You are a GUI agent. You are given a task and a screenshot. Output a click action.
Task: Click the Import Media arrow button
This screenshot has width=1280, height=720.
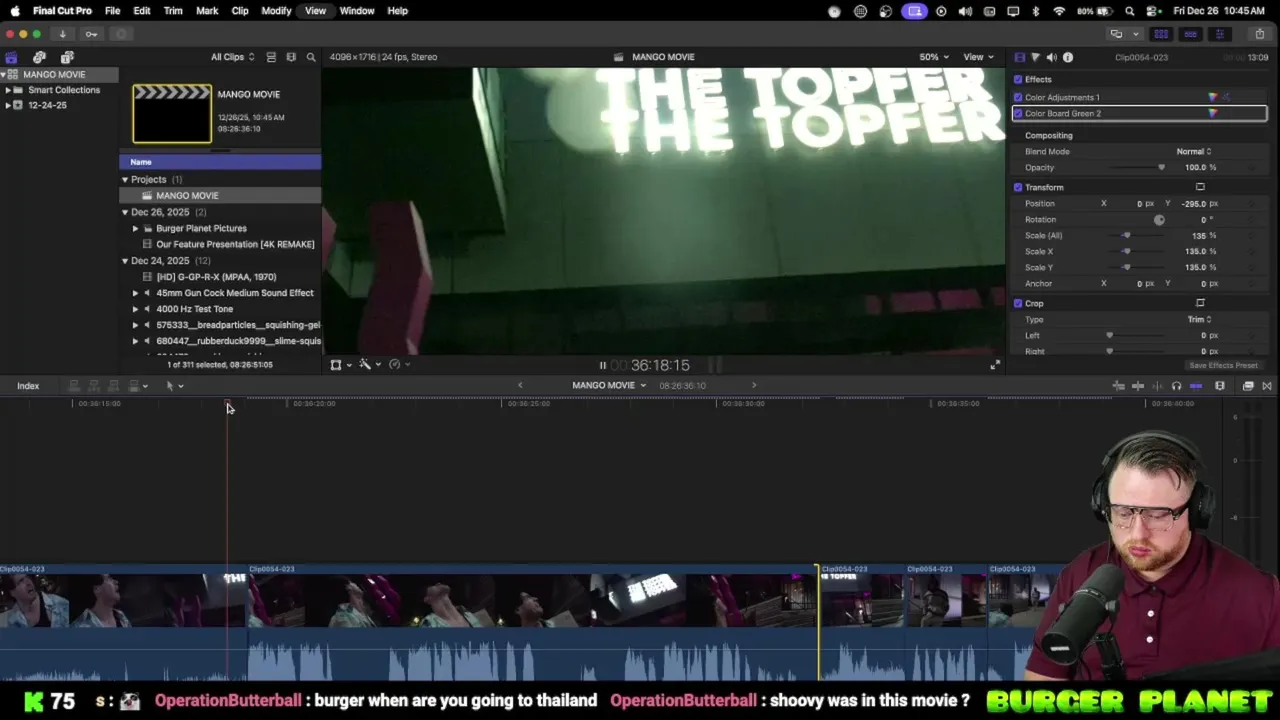coord(62,34)
